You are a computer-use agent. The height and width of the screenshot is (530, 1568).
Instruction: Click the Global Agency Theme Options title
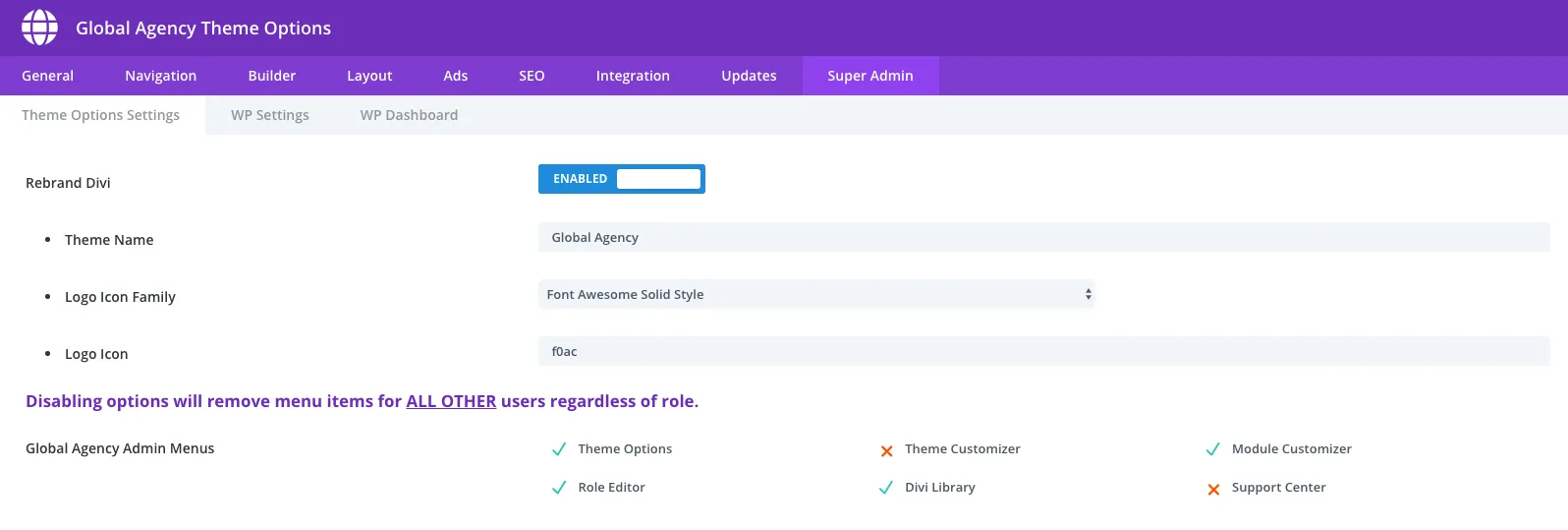pos(203,29)
